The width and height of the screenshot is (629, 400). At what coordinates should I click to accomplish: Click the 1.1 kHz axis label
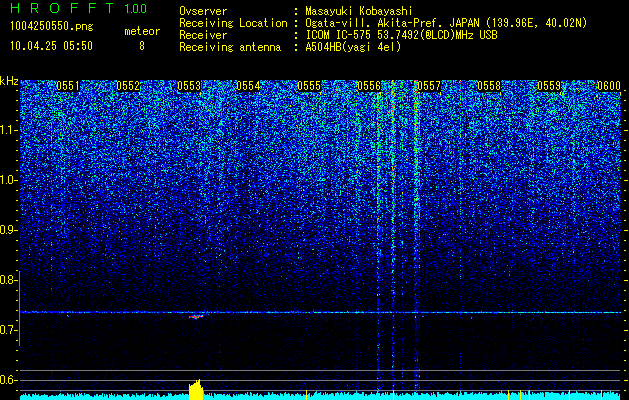point(8,130)
